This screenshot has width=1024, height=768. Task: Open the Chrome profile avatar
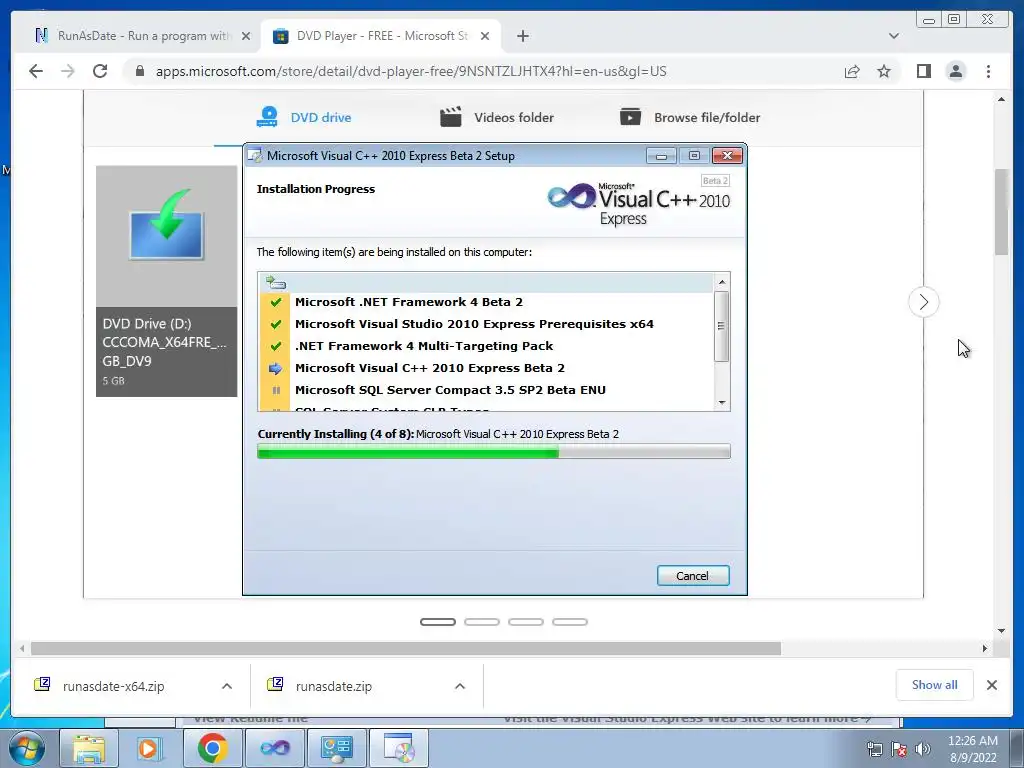point(955,71)
